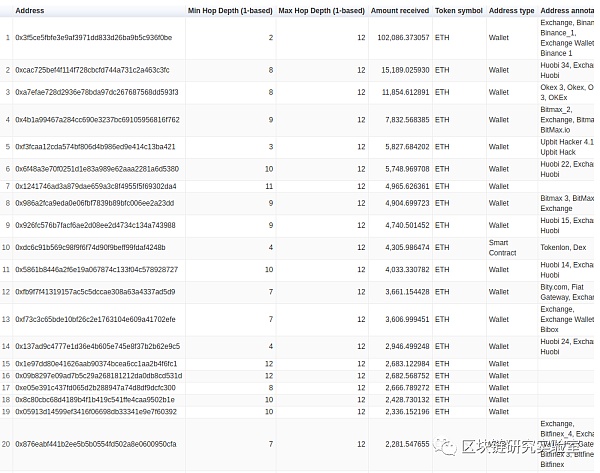
Task: Click the Address annotation column header
Action: pyautogui.click(x=567, y=11)
